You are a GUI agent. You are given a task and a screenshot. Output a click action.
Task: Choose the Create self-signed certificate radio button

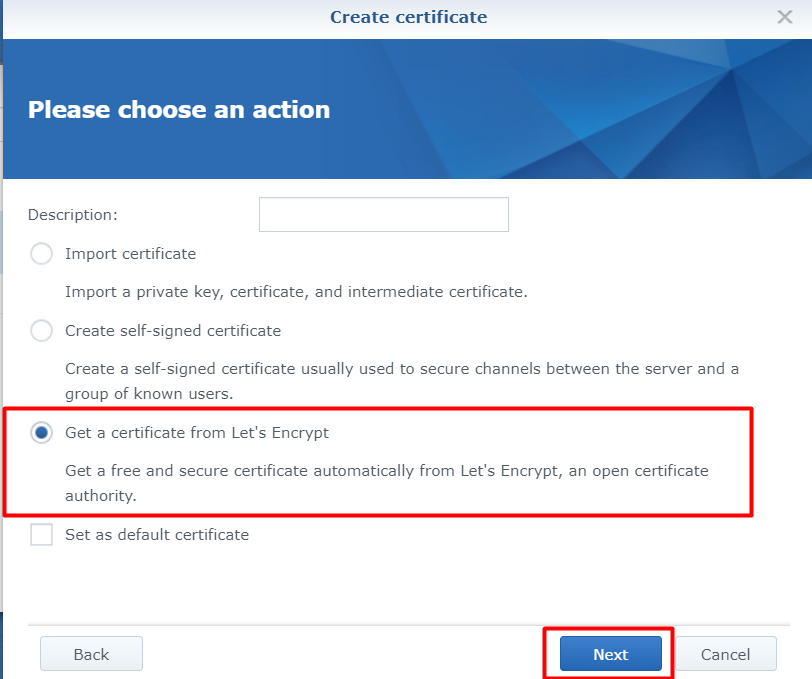[41, 330]
